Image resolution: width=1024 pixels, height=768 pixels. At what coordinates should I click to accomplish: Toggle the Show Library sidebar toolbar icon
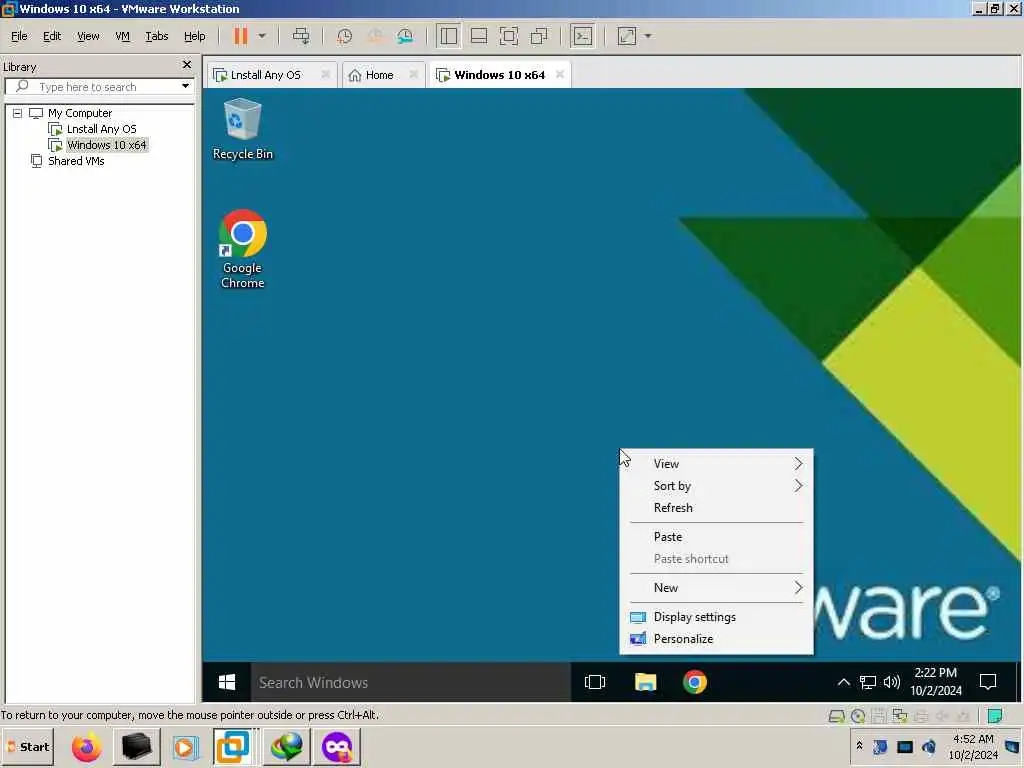pyautogui.click(x=449, y=36)
